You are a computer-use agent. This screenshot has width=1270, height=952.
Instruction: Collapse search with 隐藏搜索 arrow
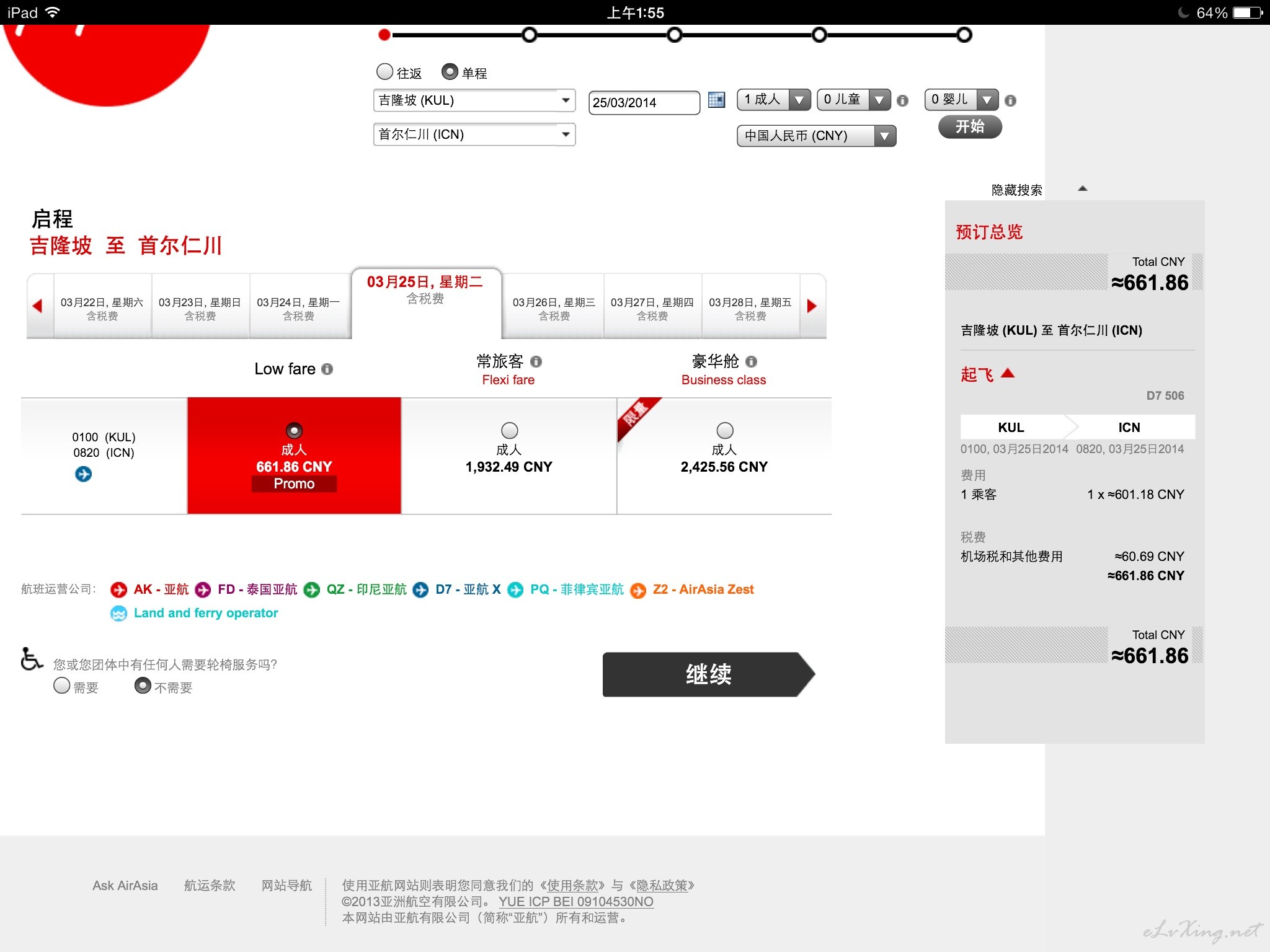point(1082,188)
